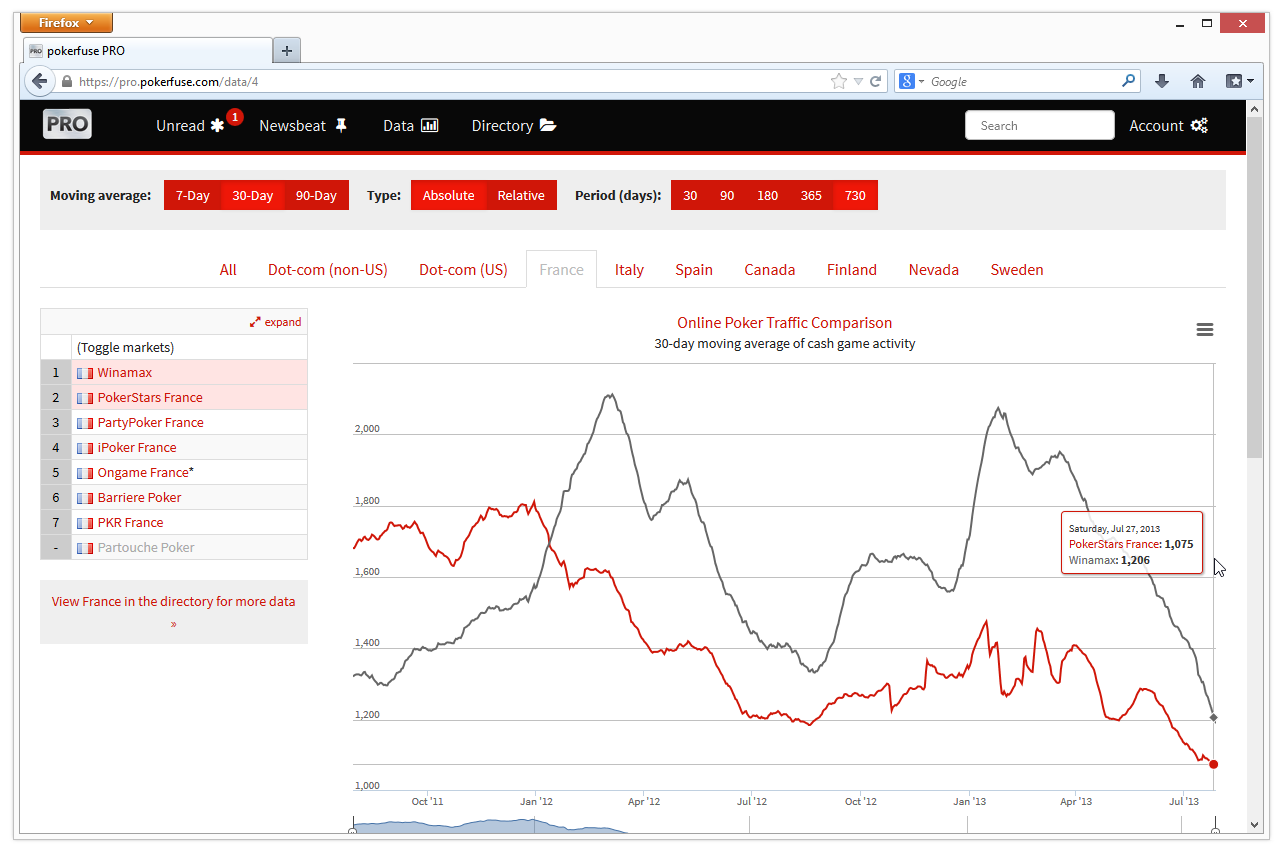Screen dimensions: 1287x859
Task: Click the (Toggle markets) row
Action: 174,347
